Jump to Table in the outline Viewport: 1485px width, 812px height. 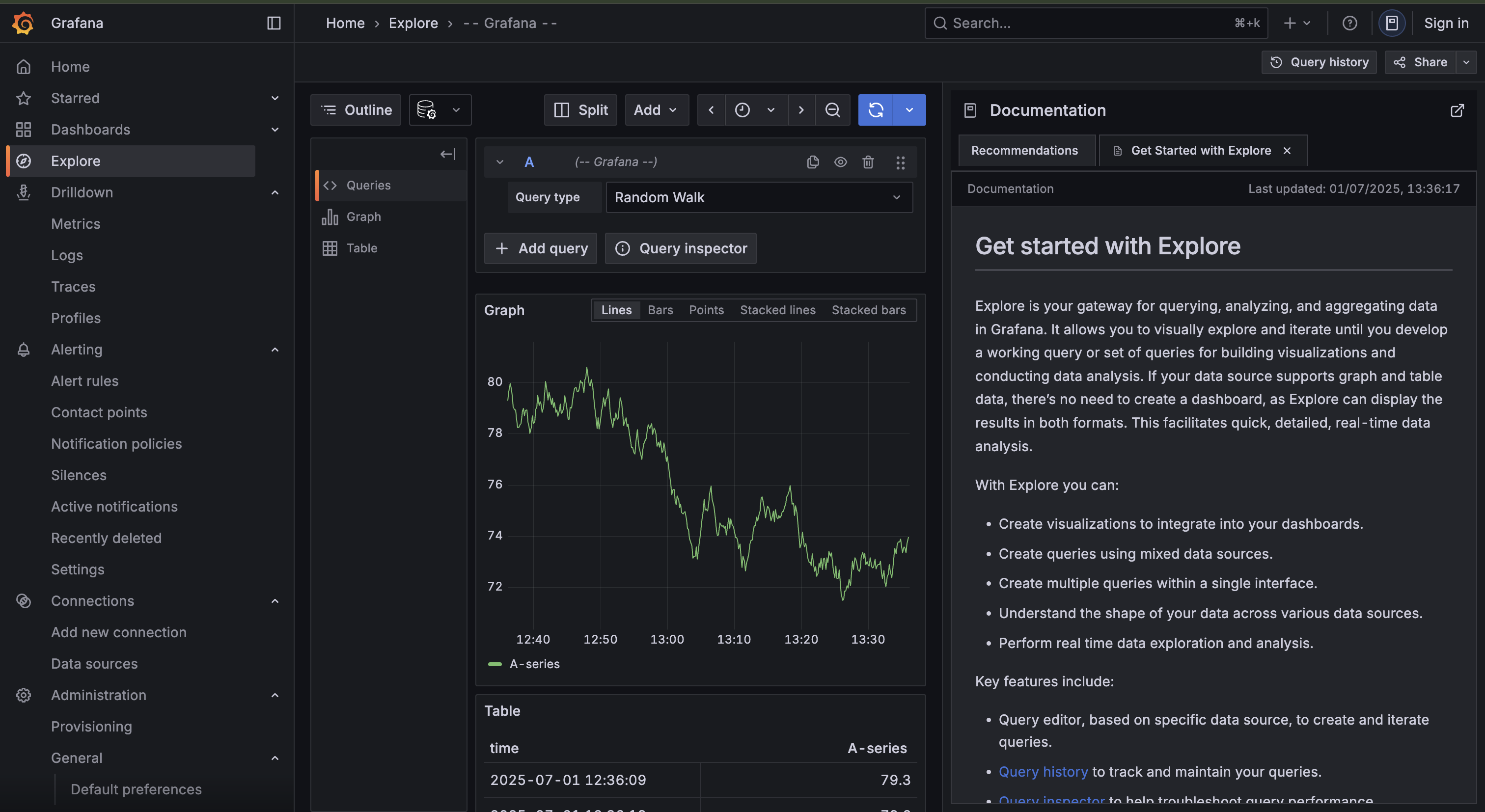(392, 248)
